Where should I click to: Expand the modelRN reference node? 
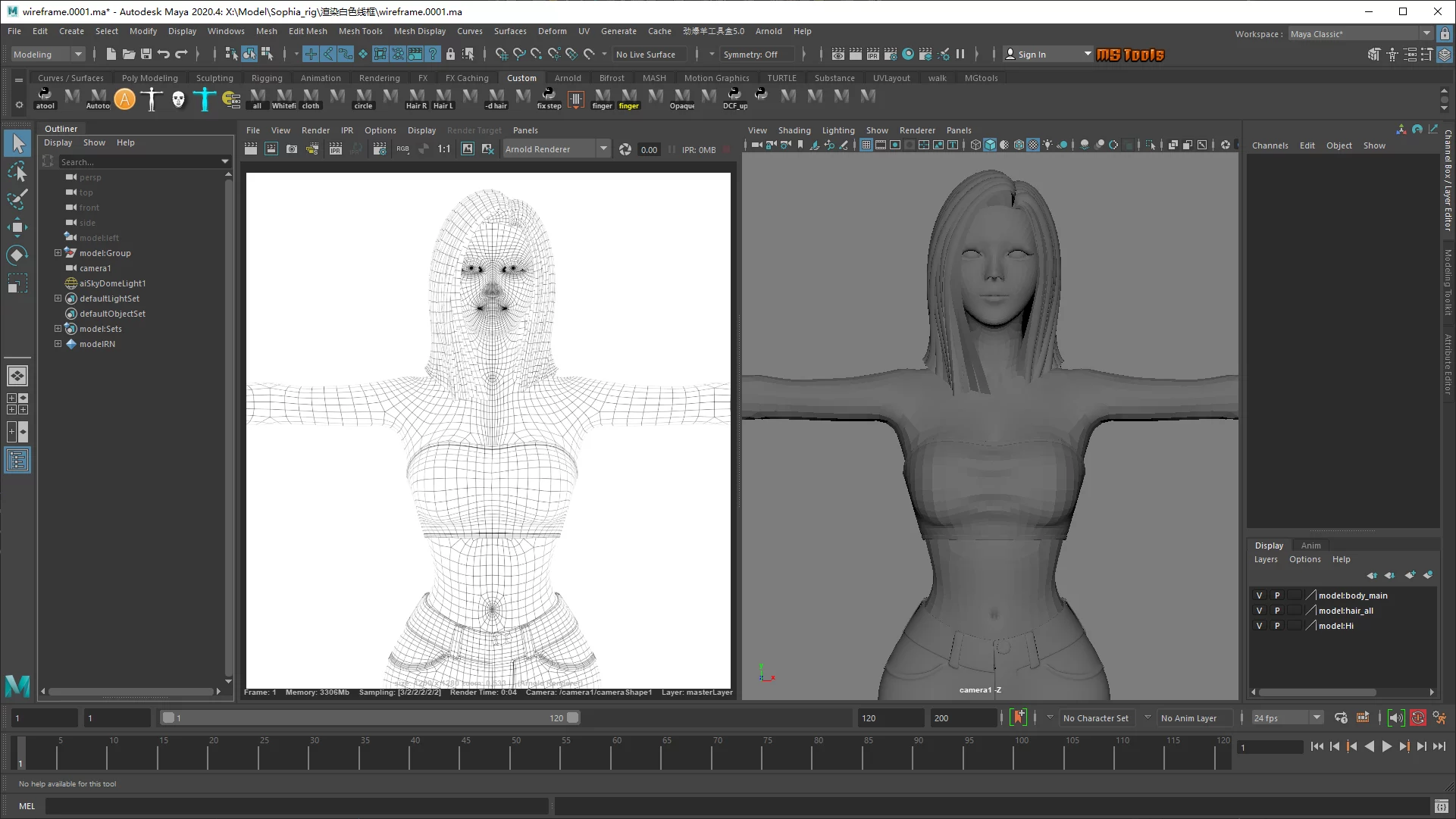click(58, 344)
